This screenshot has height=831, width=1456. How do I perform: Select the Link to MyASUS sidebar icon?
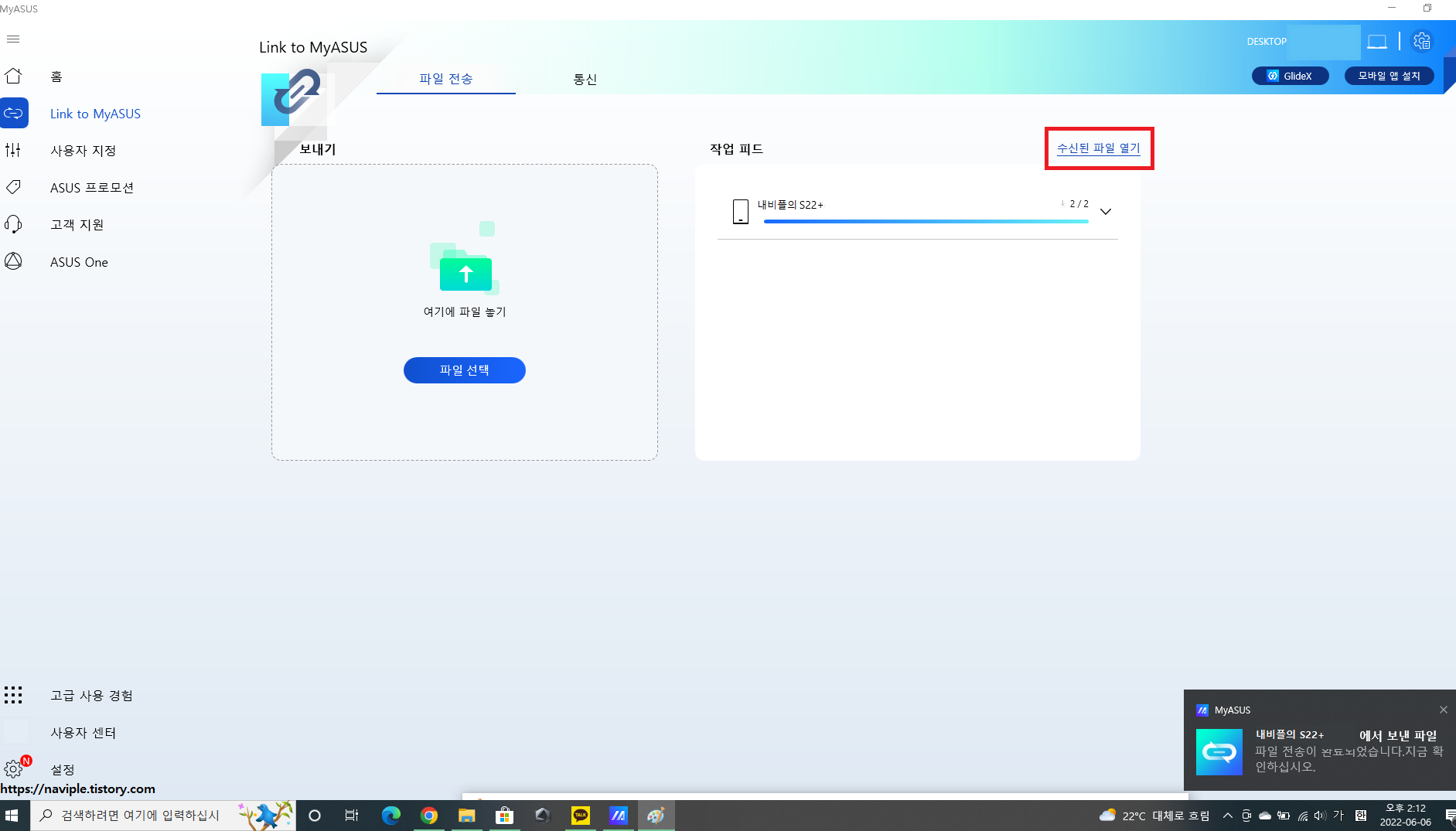(14, 113)
